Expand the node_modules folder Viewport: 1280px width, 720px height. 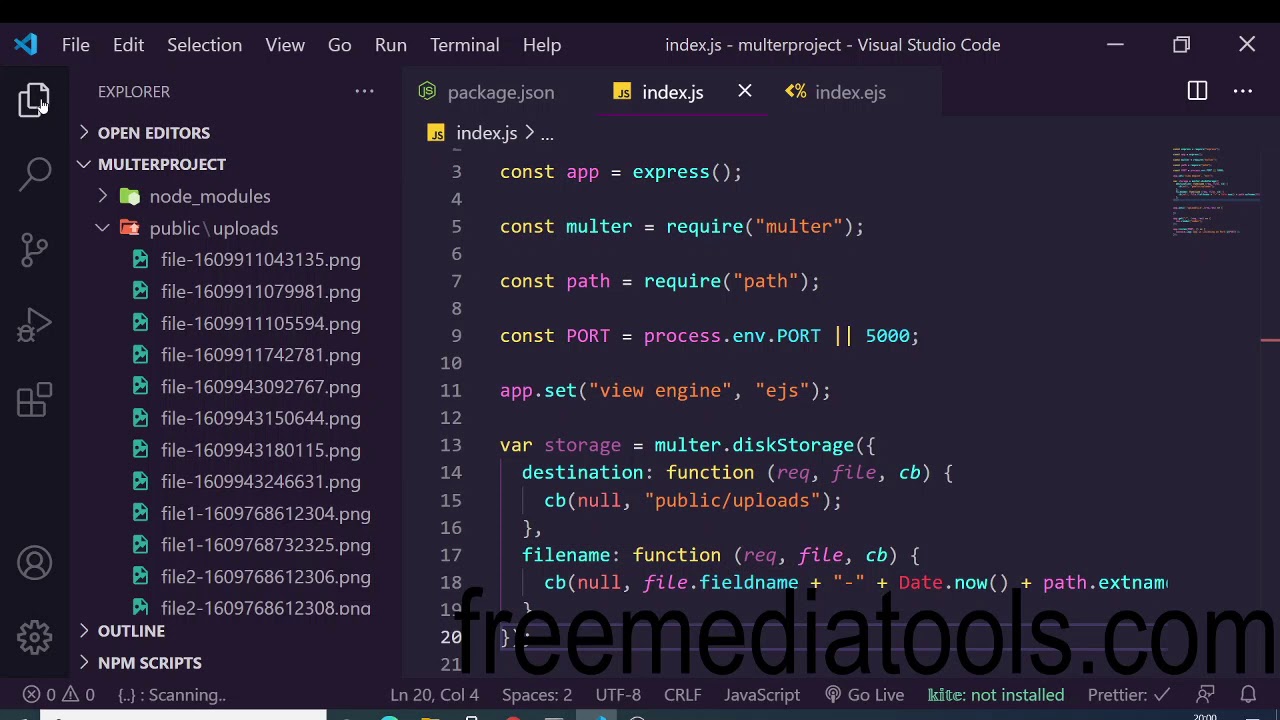(x=209, y=196)
